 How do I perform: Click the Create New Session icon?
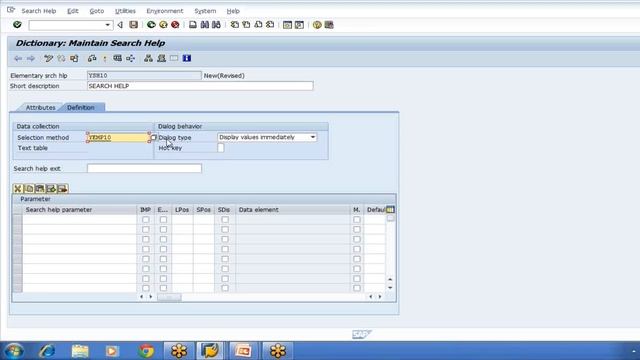287,25
